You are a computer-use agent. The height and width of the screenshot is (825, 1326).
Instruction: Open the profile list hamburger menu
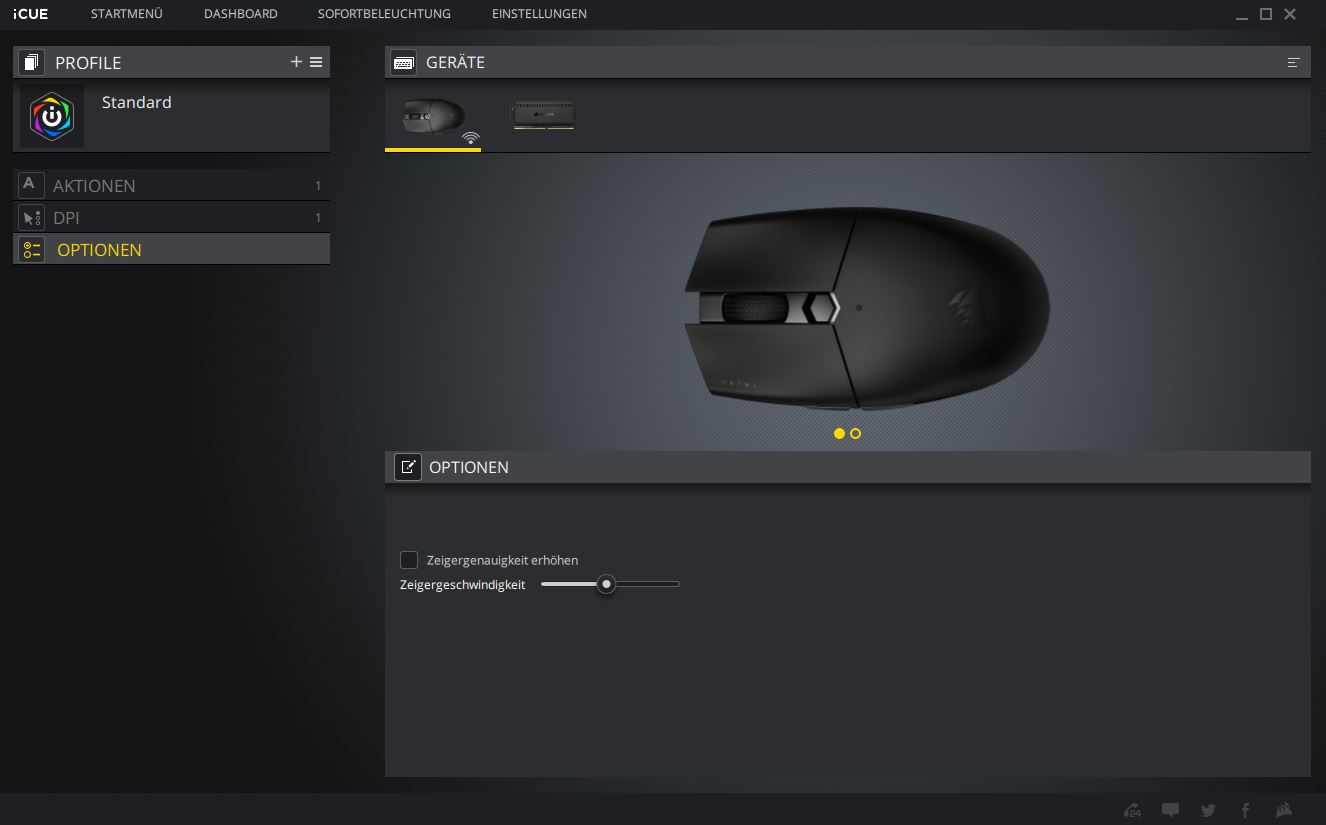(316, 62)
